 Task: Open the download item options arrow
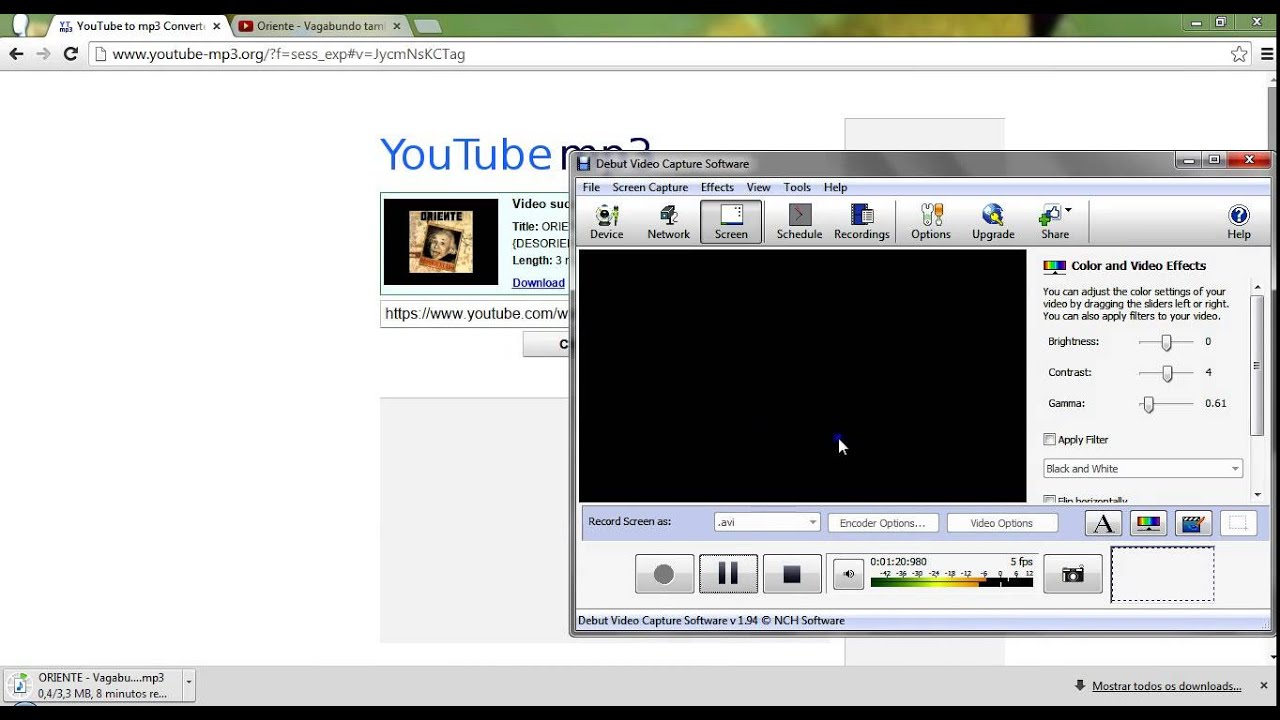pyautogui.click(x=188, y=685)
